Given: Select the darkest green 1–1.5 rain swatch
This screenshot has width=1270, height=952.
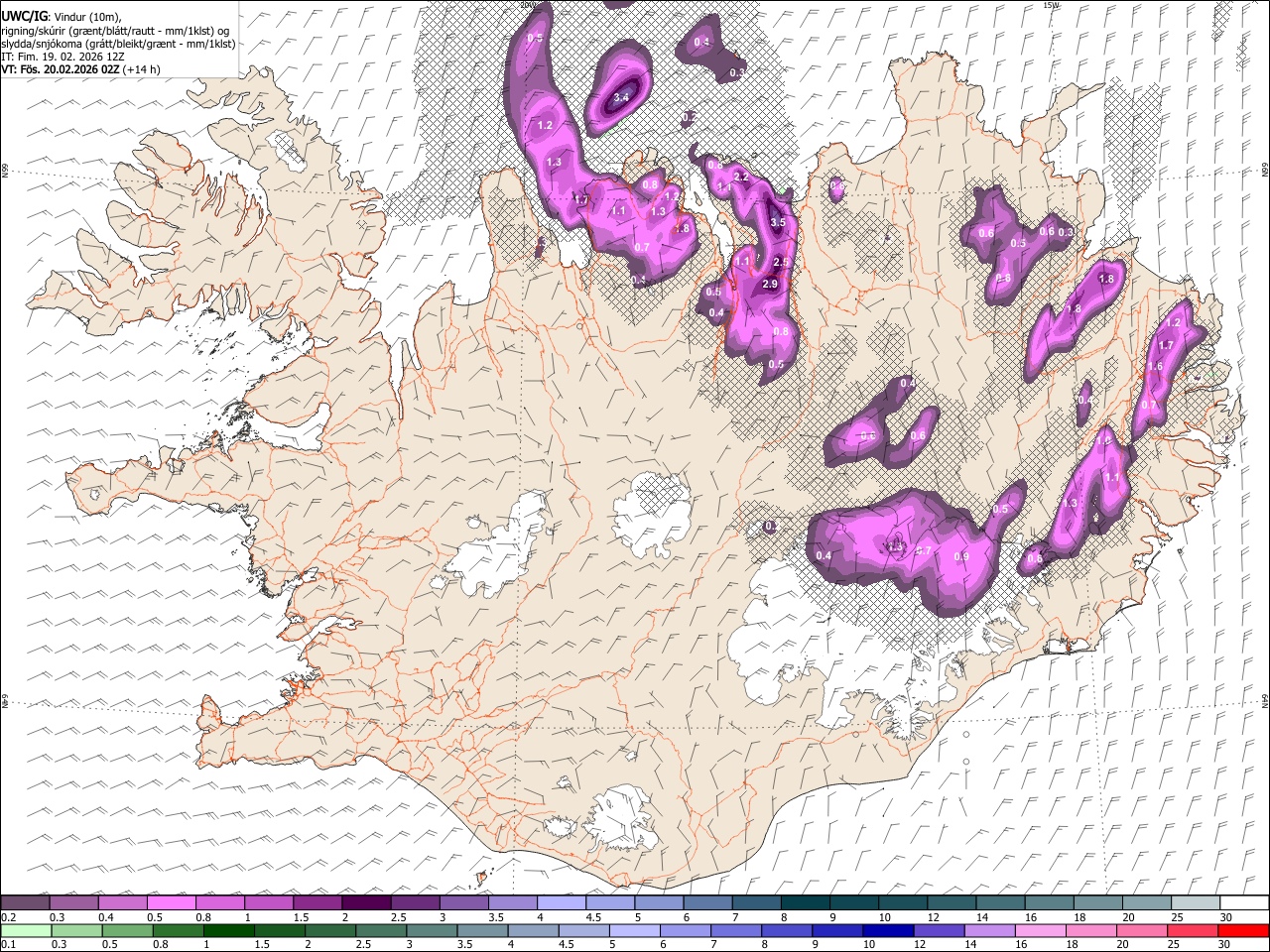Looking at the screenshot, I should 230,930.
